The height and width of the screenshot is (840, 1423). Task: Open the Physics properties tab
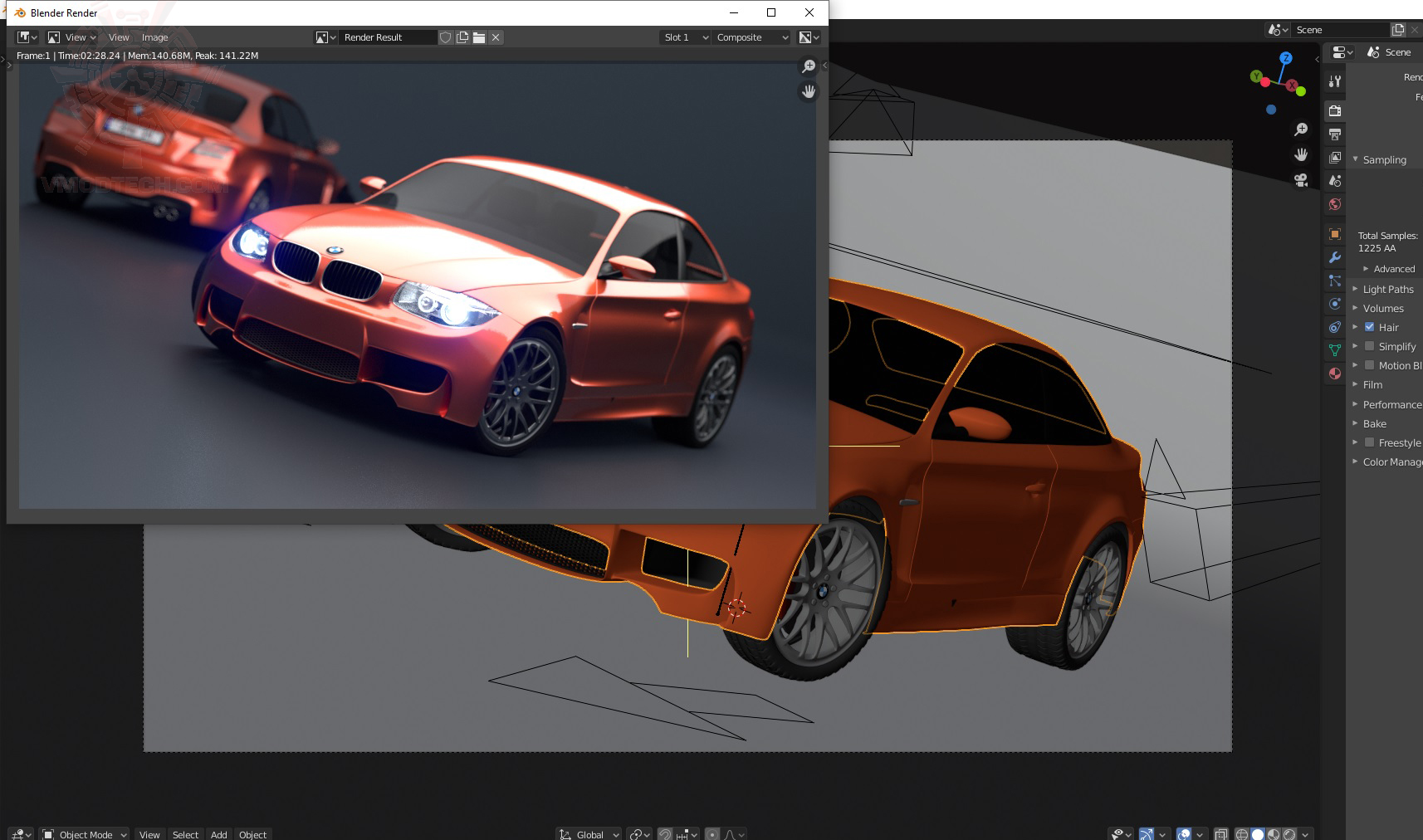(x=1335, y=304)
